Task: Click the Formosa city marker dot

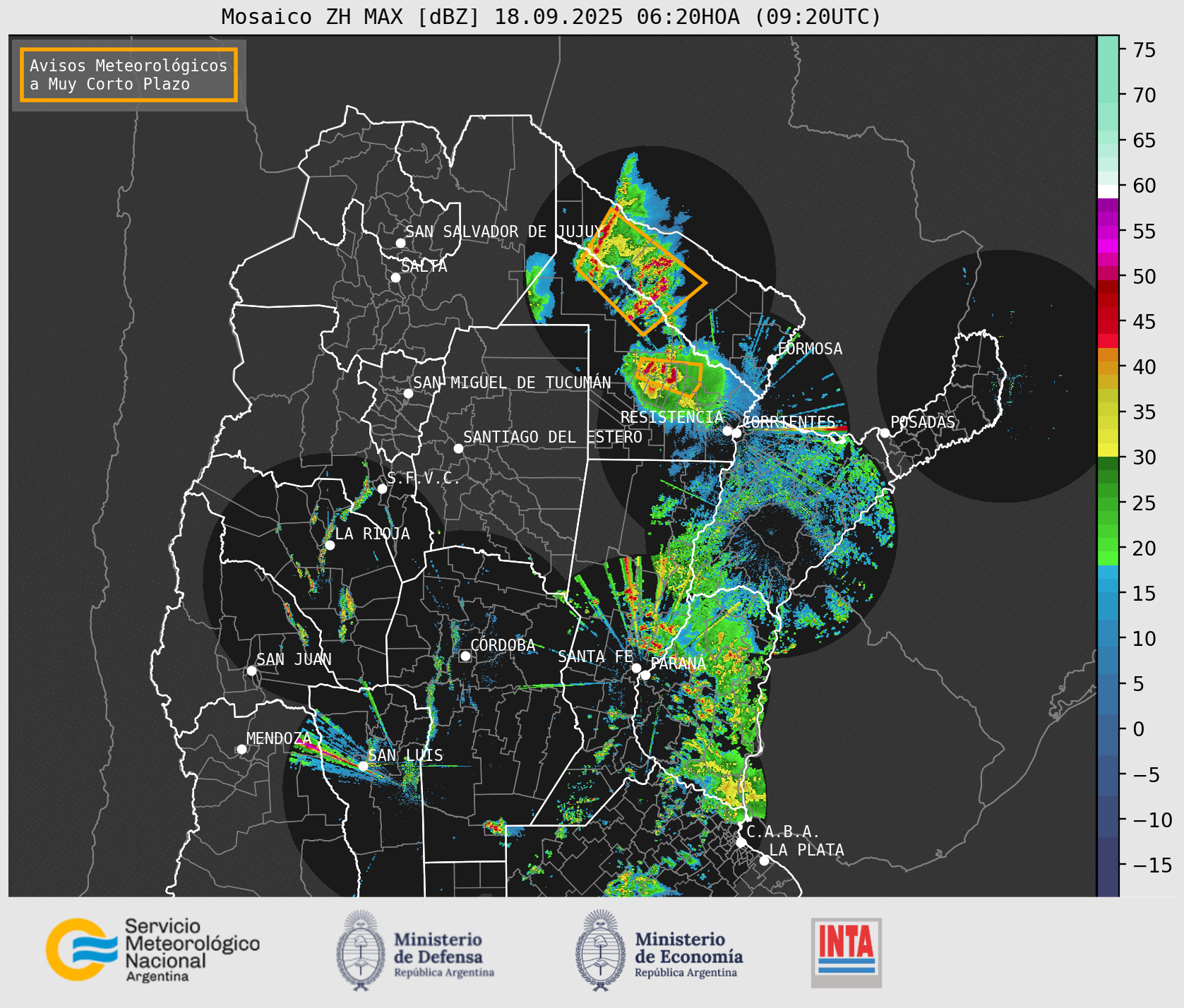Action: [x=772, y=359]
